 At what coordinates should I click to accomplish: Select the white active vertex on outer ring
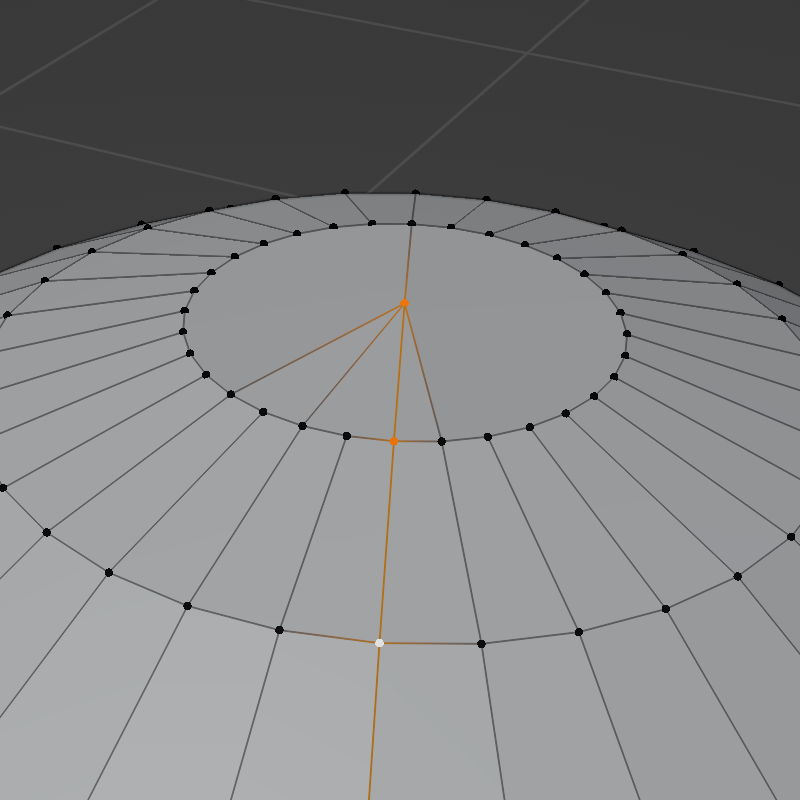point(379,643)
